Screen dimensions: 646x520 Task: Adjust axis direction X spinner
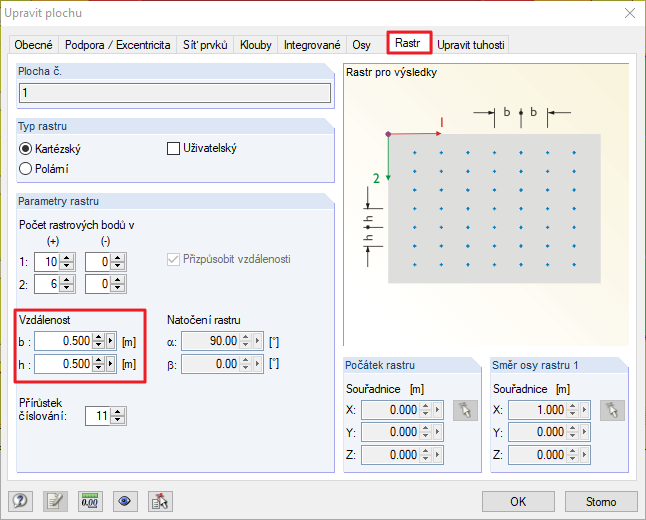click(573, 410)
